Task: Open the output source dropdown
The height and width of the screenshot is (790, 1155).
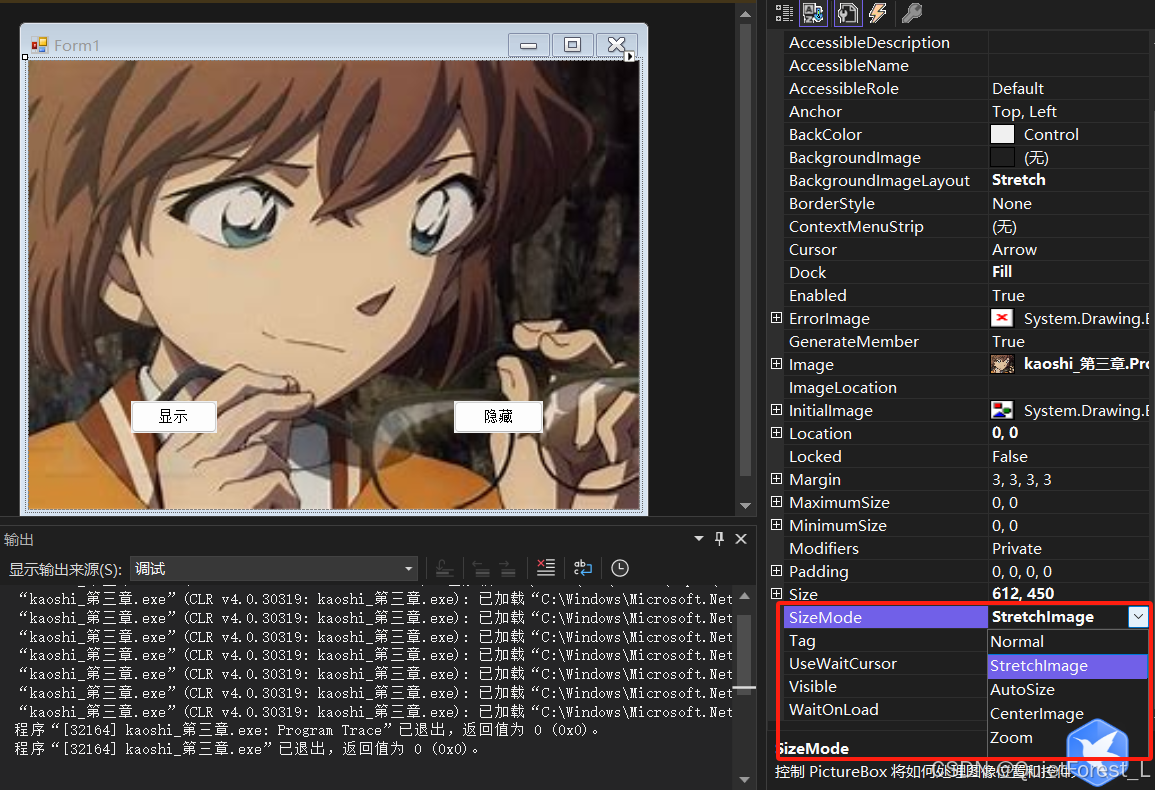Action: [x=274, y=568]
